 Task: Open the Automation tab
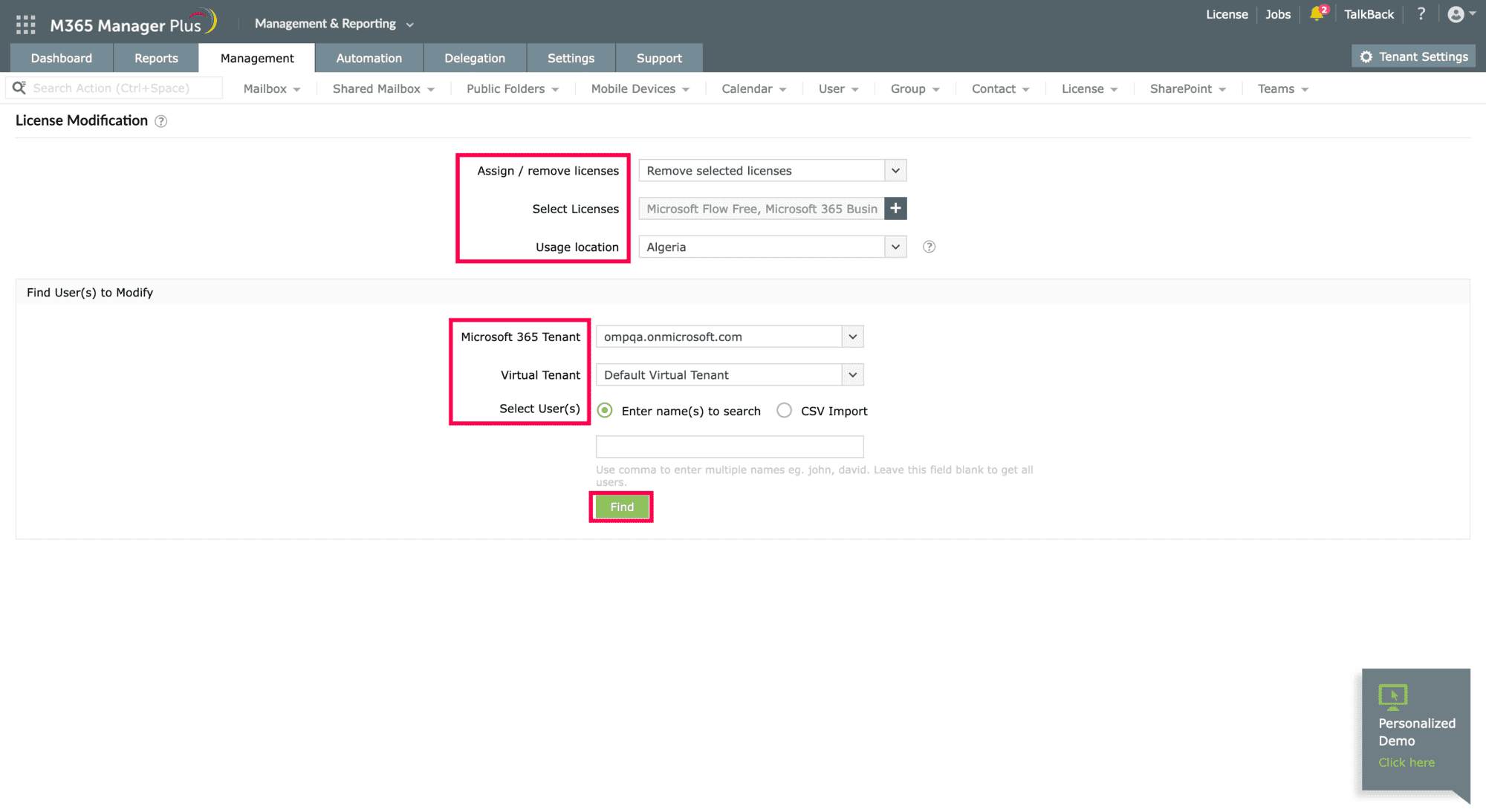click(x=369, y=57)
